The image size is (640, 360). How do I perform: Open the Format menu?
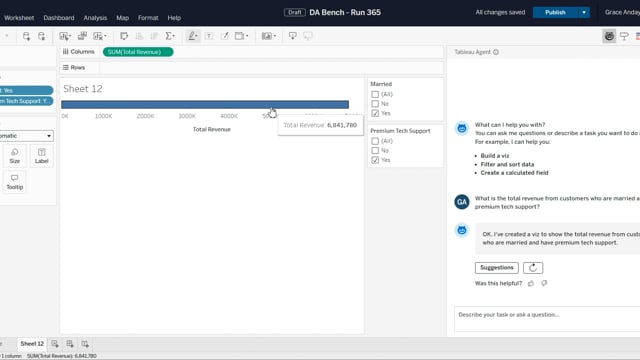[148, 18]
